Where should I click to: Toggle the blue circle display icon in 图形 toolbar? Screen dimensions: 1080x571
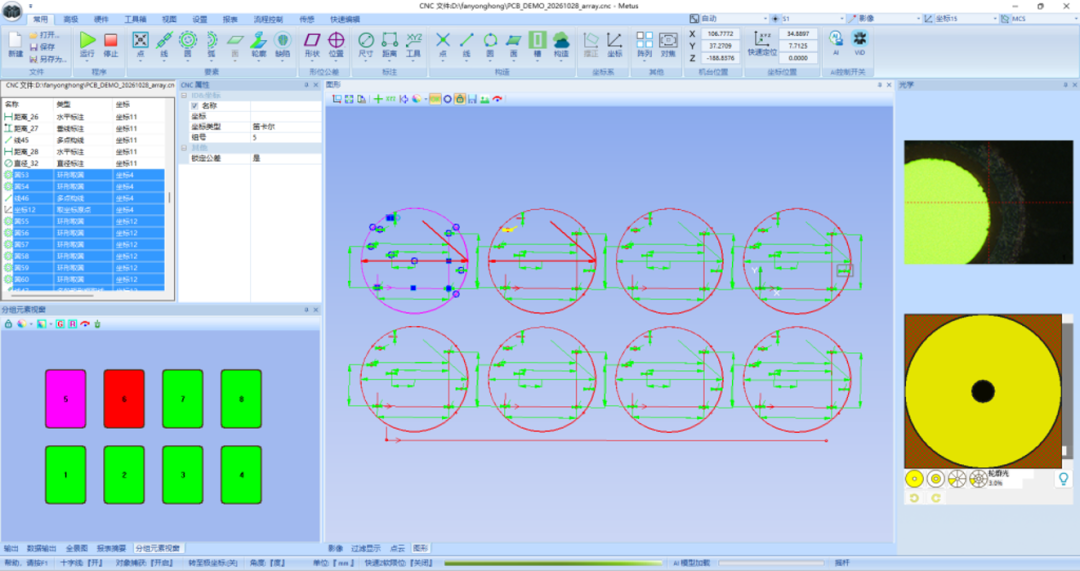click(x=448, y=99)
